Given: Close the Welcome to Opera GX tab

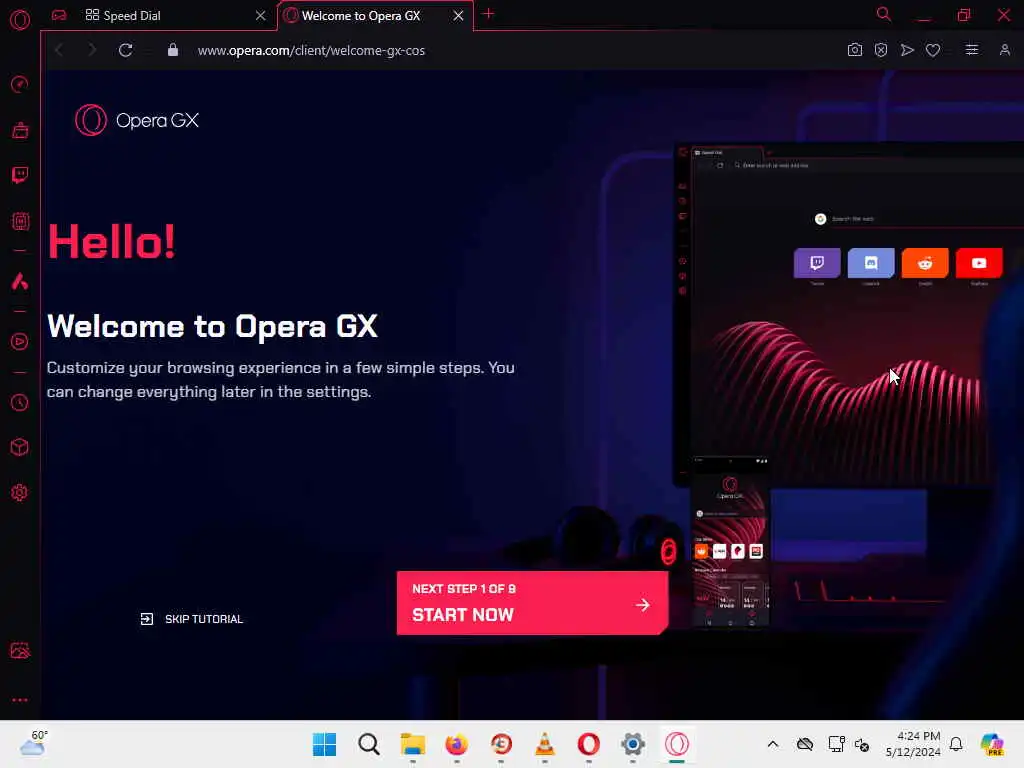Looking at the screenshot, I should [x=458, y=16].
